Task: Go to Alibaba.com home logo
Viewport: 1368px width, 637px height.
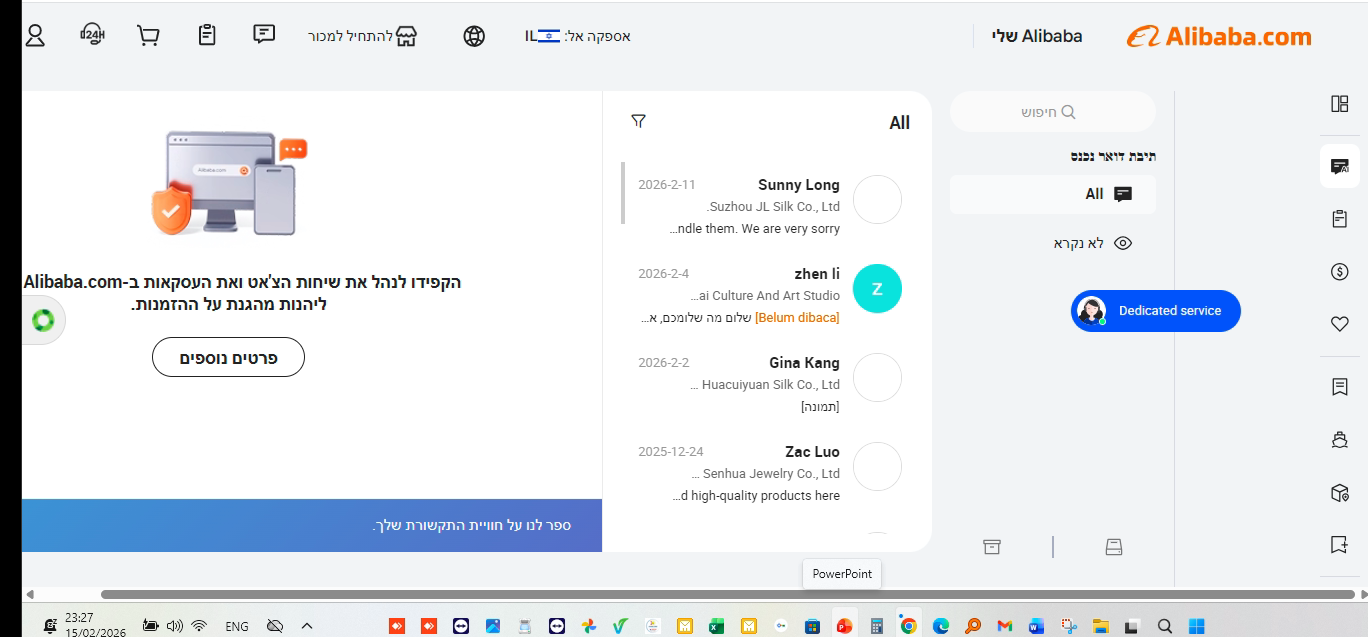Action: [1219, 36]
